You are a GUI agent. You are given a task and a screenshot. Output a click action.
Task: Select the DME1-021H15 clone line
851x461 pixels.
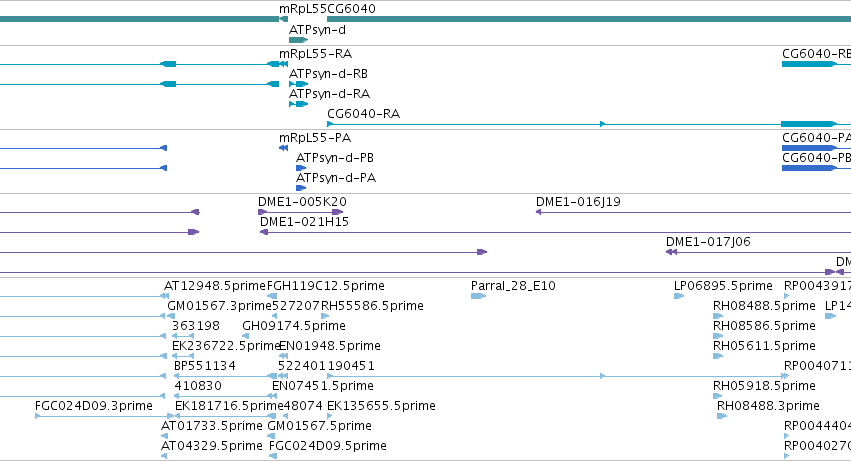pyautogui.click(x=555, y=232)
